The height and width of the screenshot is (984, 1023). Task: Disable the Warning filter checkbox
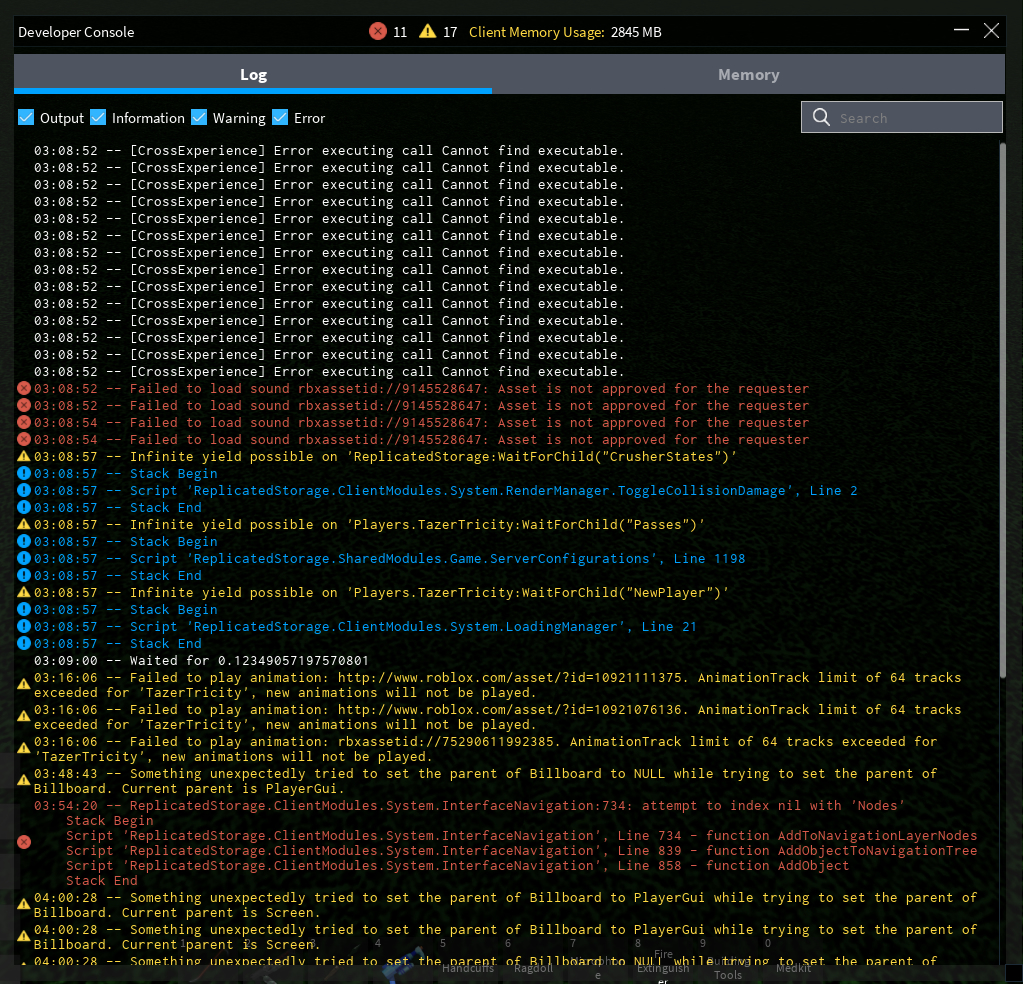pyautogui.click(x=199, y=117)
